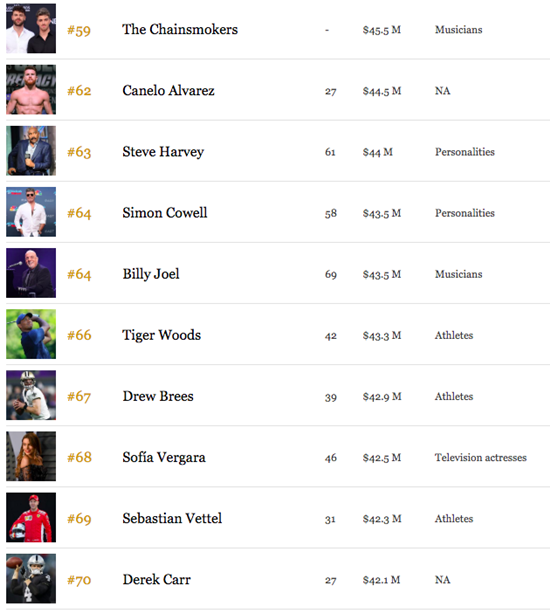
Task: Open the Derek Carr name link
Action: 156,579
